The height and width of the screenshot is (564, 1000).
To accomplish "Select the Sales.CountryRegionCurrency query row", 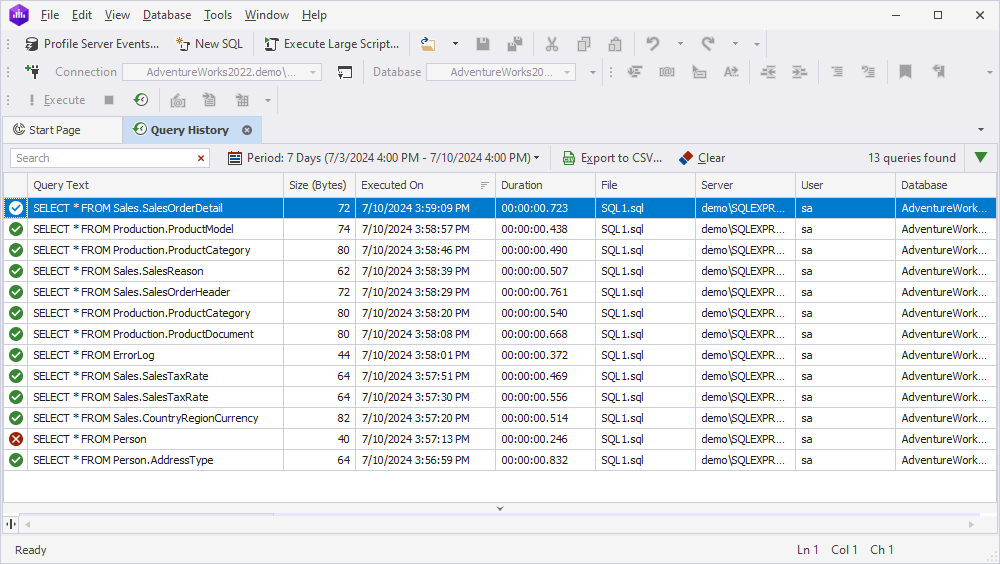I will coord(500,418).
